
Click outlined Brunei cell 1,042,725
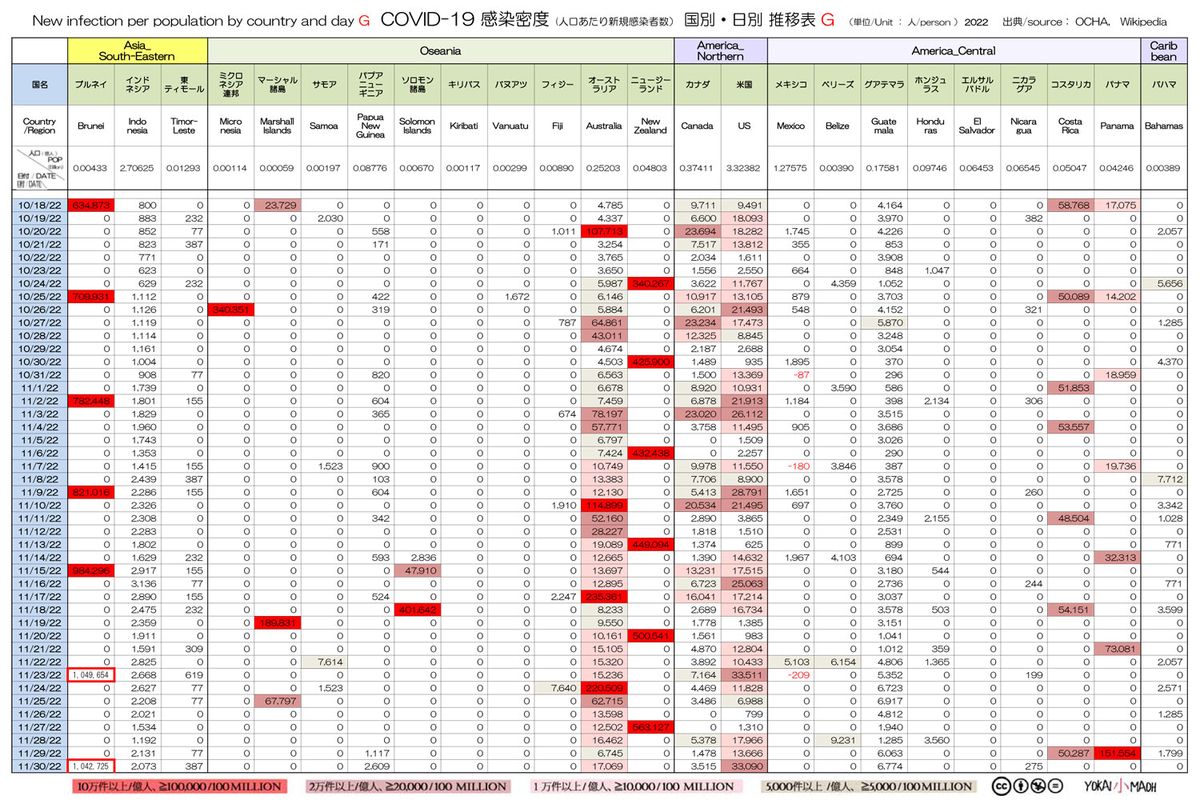coord(91,764)
